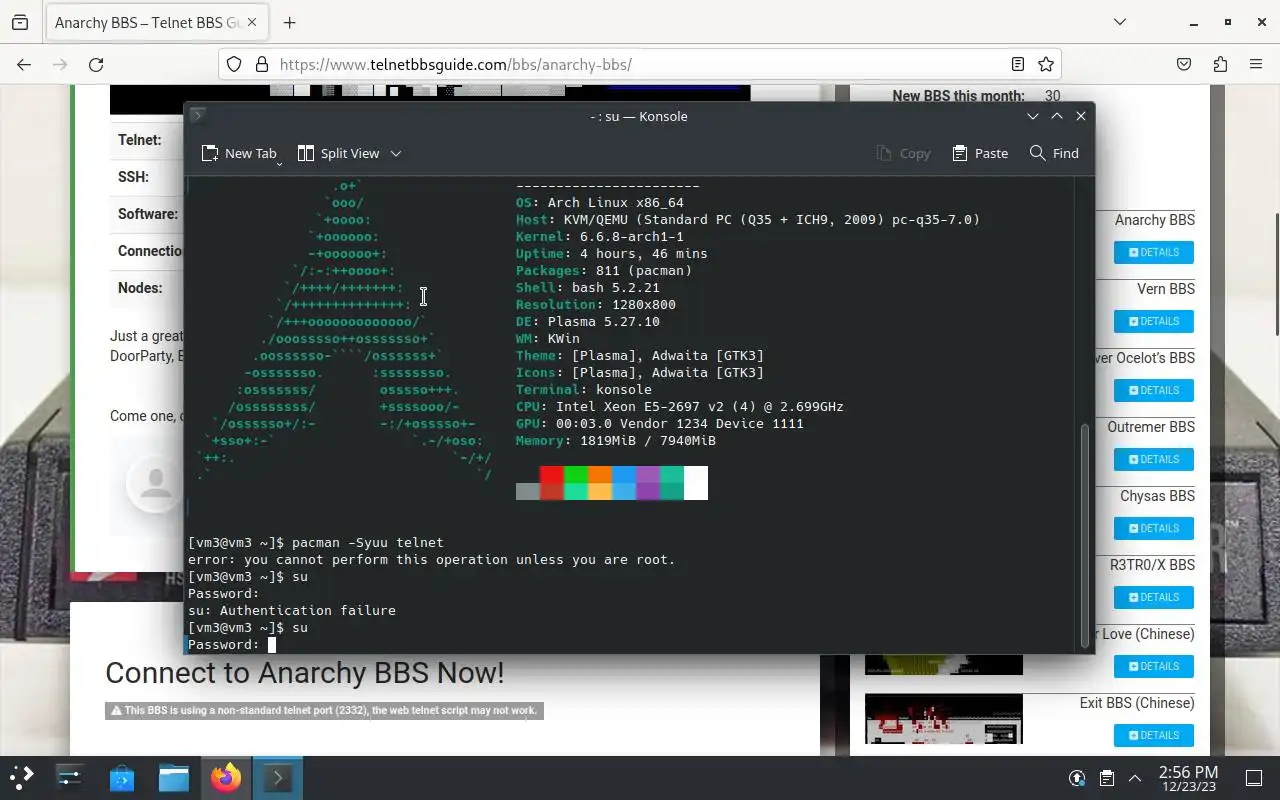Viewport: 1280px width, 800px height.
Task: Click DETAILS button under Anarchy BBS
Action: (x=1154, y=252)
